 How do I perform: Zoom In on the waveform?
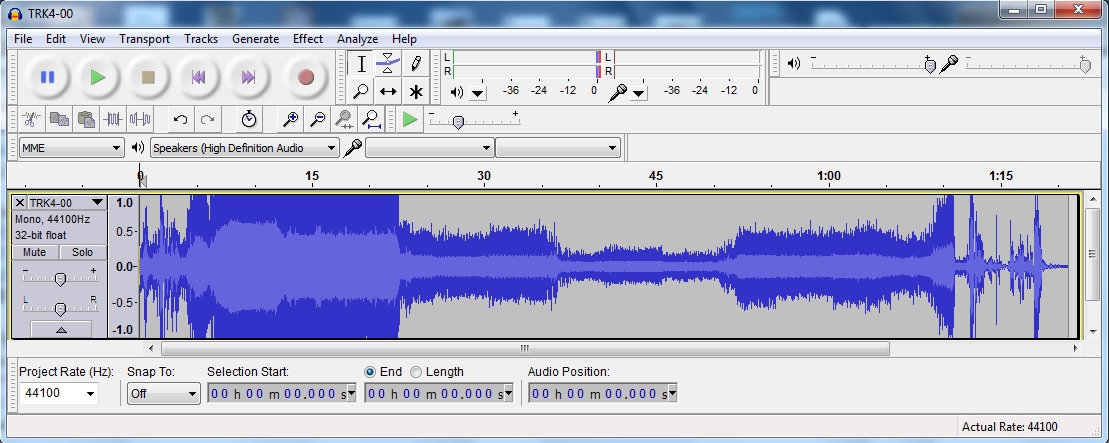290,119
